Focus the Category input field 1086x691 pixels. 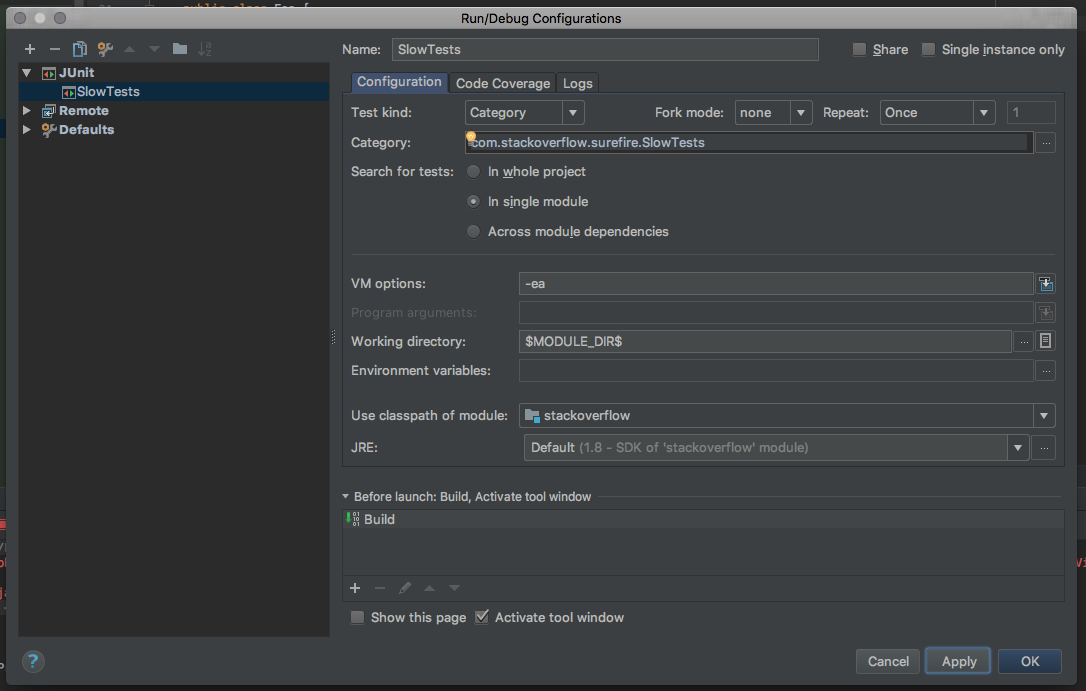pyautogui.click(x=749, y=143)
